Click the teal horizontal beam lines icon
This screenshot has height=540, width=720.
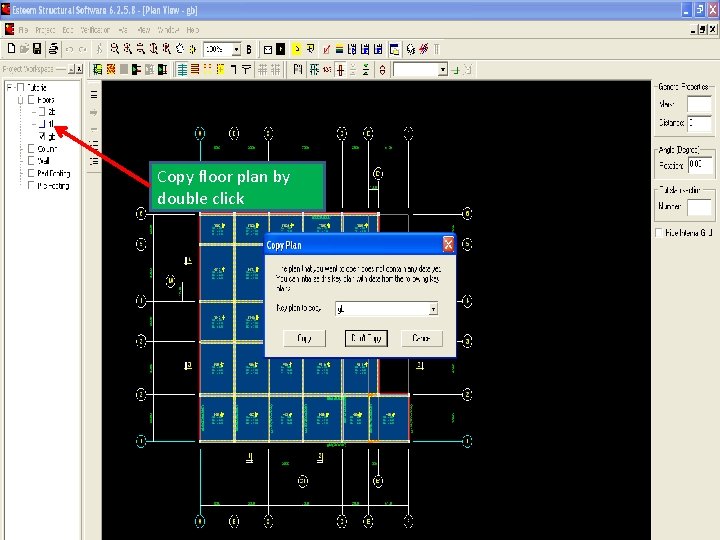click(182, 70)
